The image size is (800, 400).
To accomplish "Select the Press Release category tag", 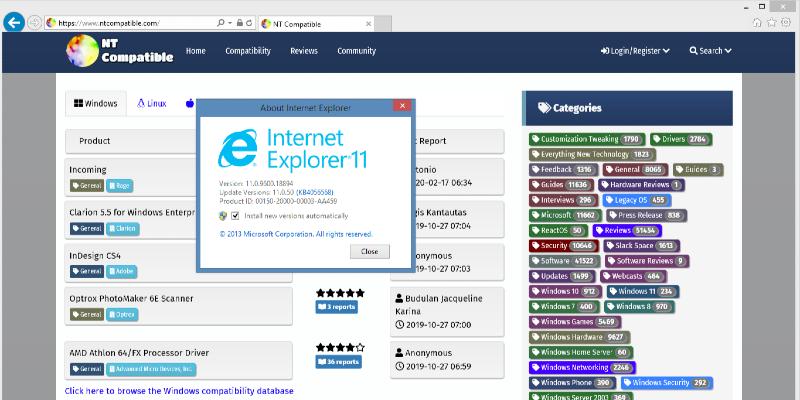I will [646, 215].
